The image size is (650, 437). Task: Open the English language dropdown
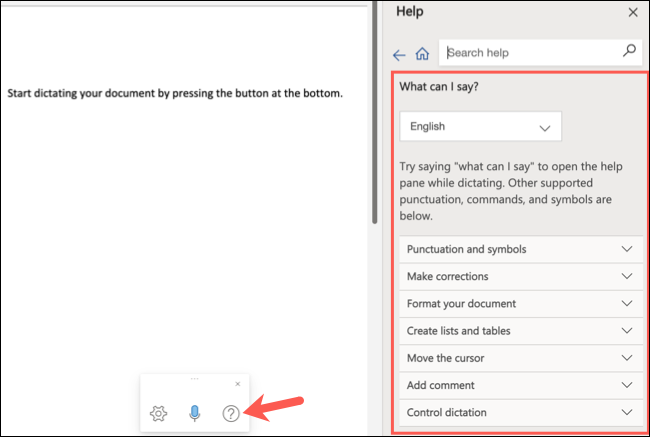tap(480, 127)
